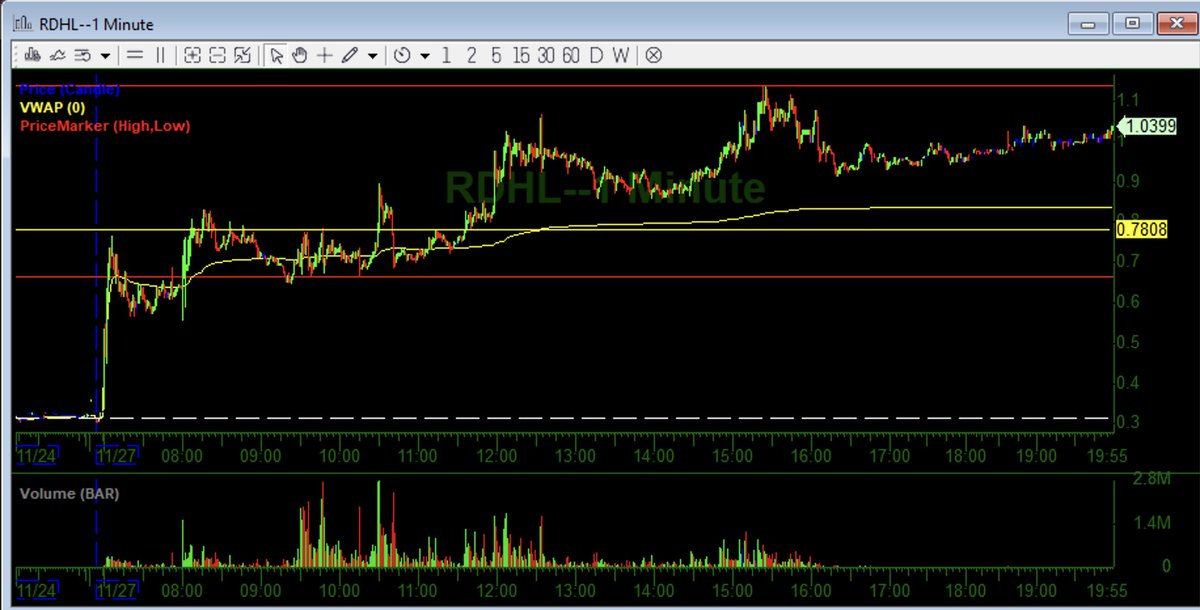The image size is (1200, 610).
Task: Click the 11/27 date label on price axis
Action: click(x=116, y=455)
